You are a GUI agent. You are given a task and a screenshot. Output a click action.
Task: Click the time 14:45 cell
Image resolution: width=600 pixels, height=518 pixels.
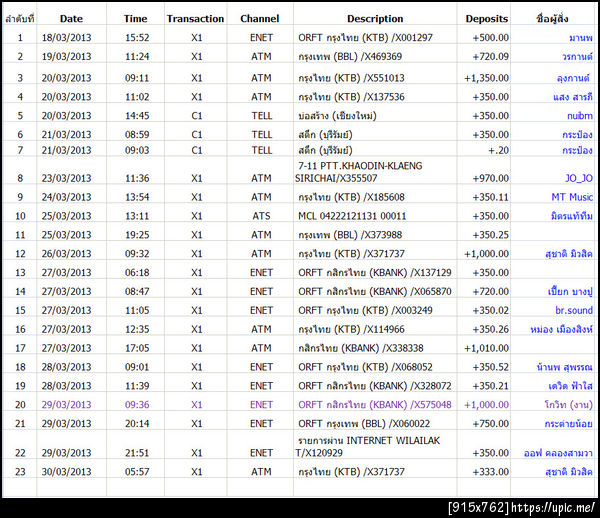point(137,116)
